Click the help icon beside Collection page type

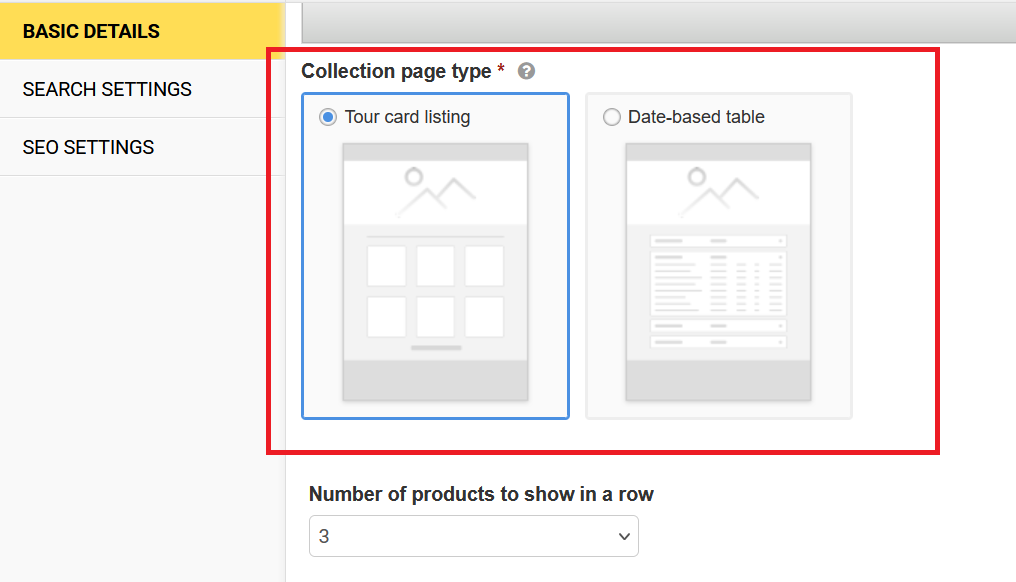pyautogui.click(x=527, y=72)
